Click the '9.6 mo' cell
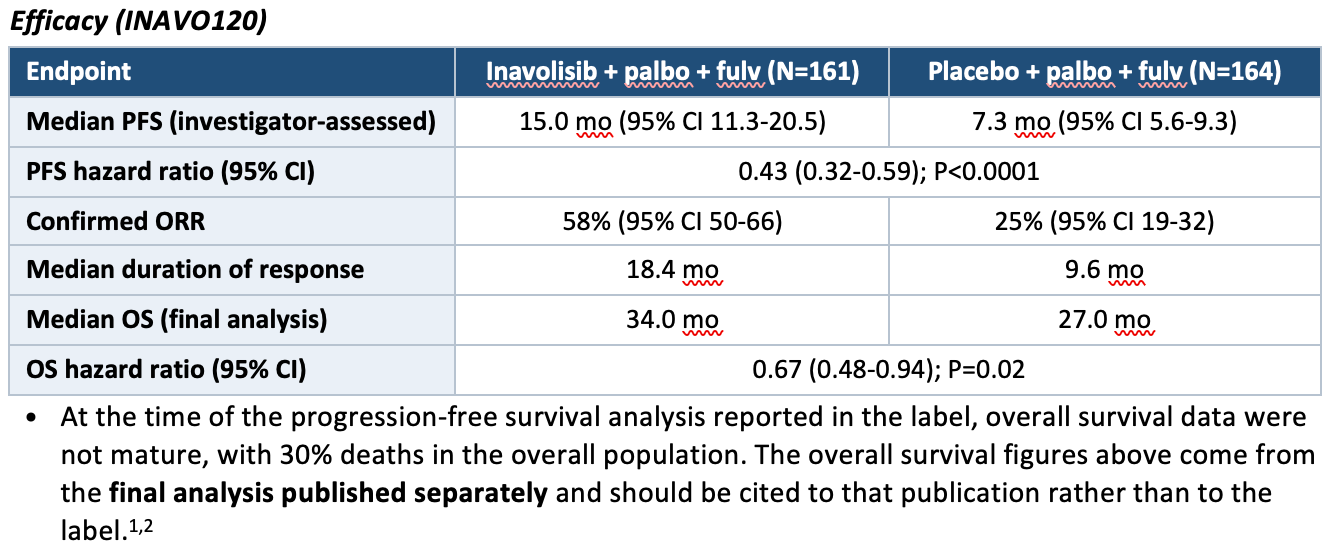The height and width of the screenshot is (560, 1330). [1104, 270]
